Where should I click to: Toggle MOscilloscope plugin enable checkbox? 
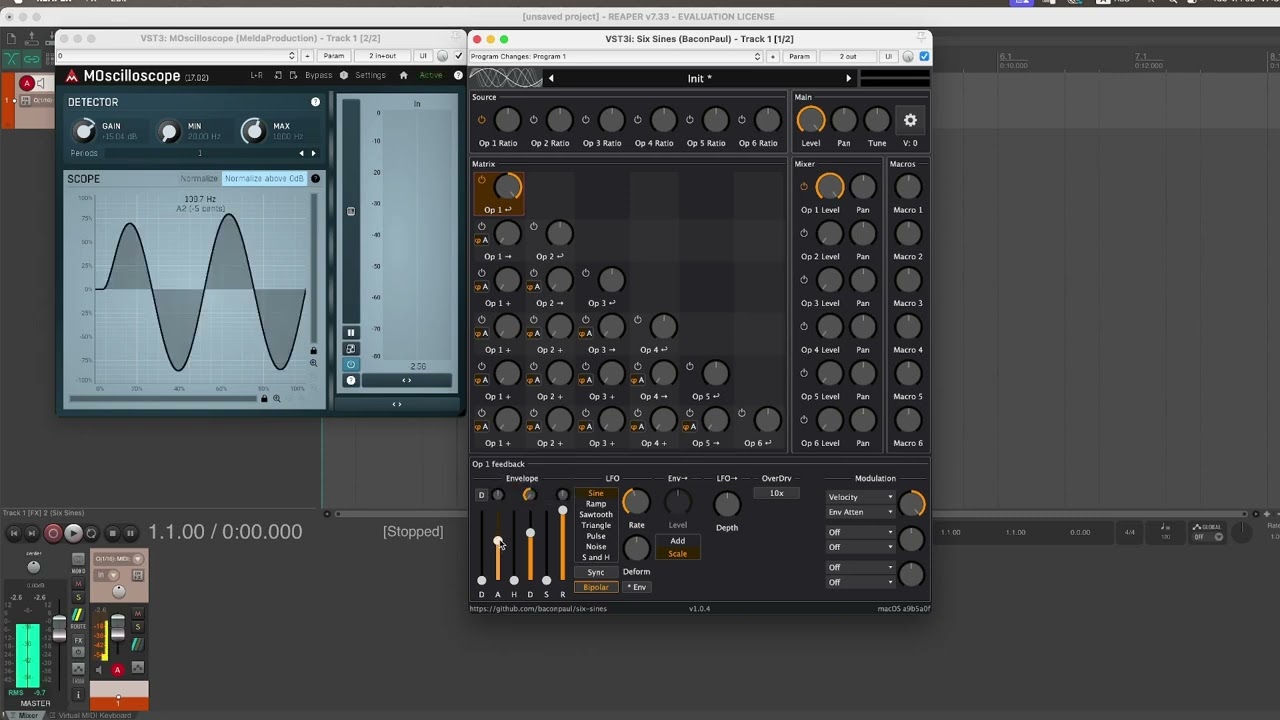457,56
